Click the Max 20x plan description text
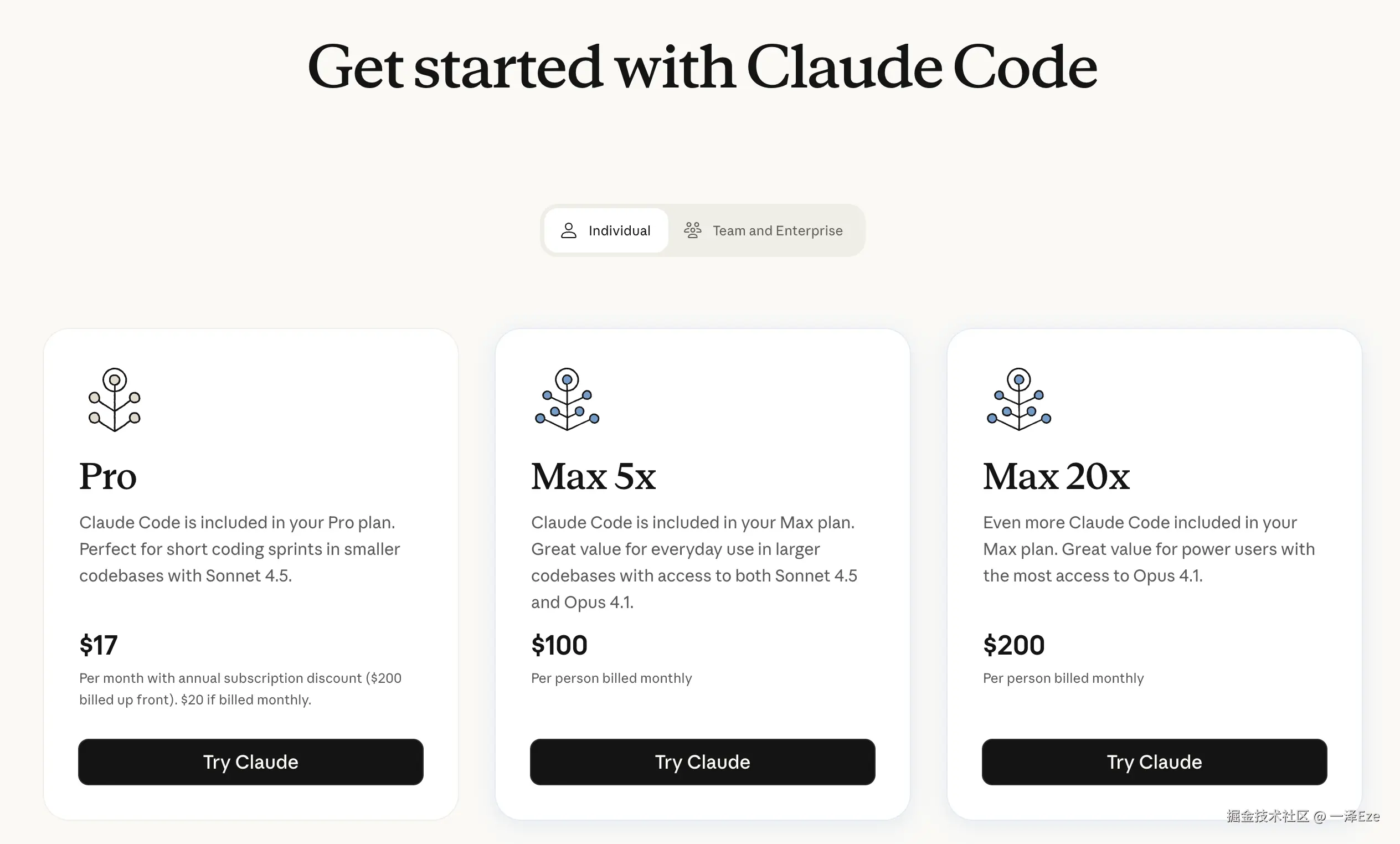This screenshot has width=1400, height=844. 1147,549
